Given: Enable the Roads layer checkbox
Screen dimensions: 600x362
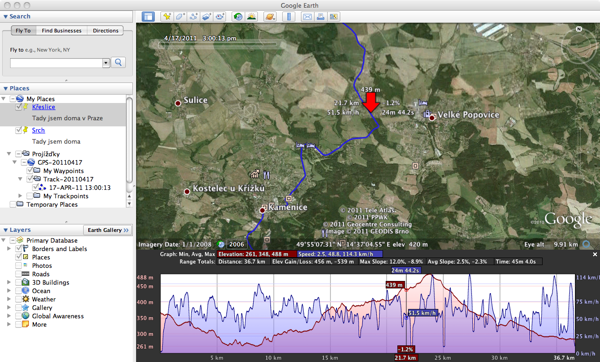Looking at the screenshot, I should pos(18,274).
